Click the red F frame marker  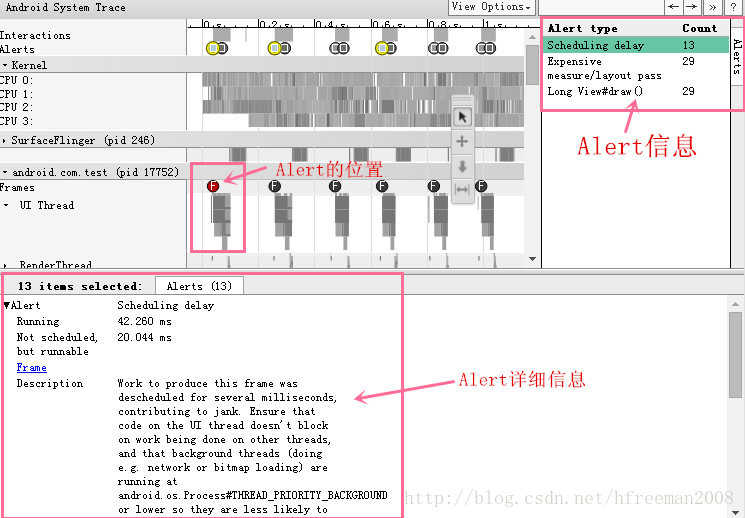(x=213, y=186)
